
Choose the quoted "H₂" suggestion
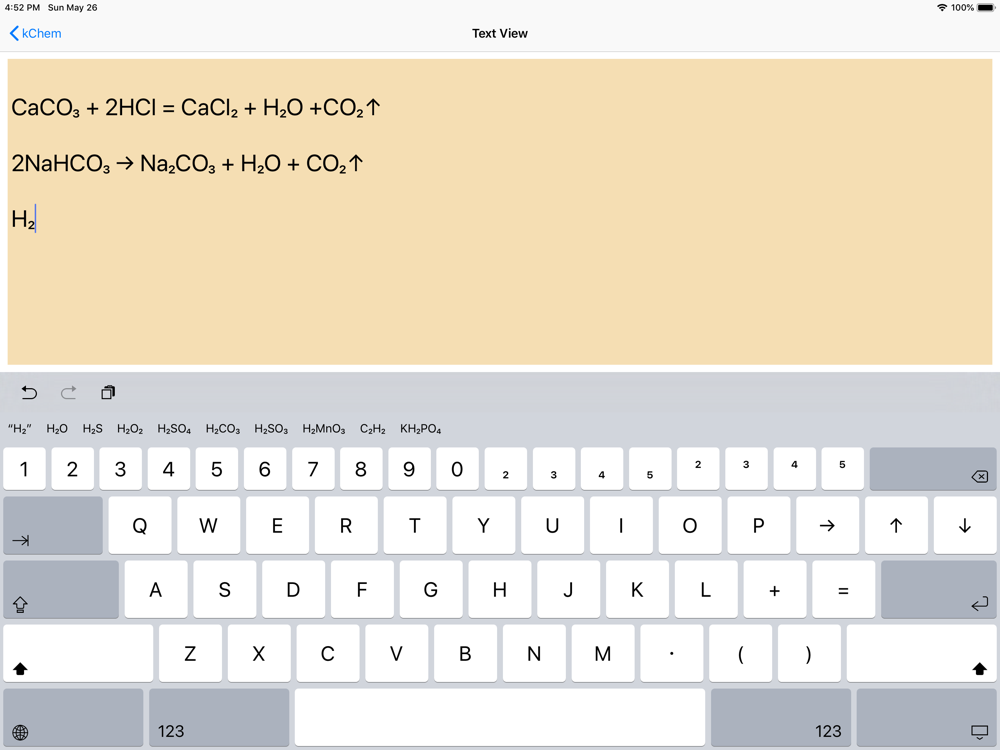[x=20, y=429]
